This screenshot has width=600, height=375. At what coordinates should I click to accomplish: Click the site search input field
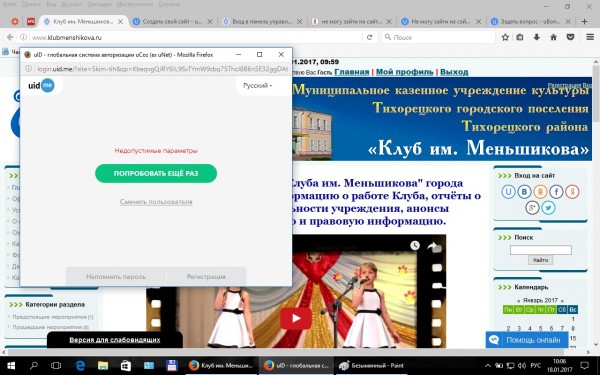pos(540,250)
